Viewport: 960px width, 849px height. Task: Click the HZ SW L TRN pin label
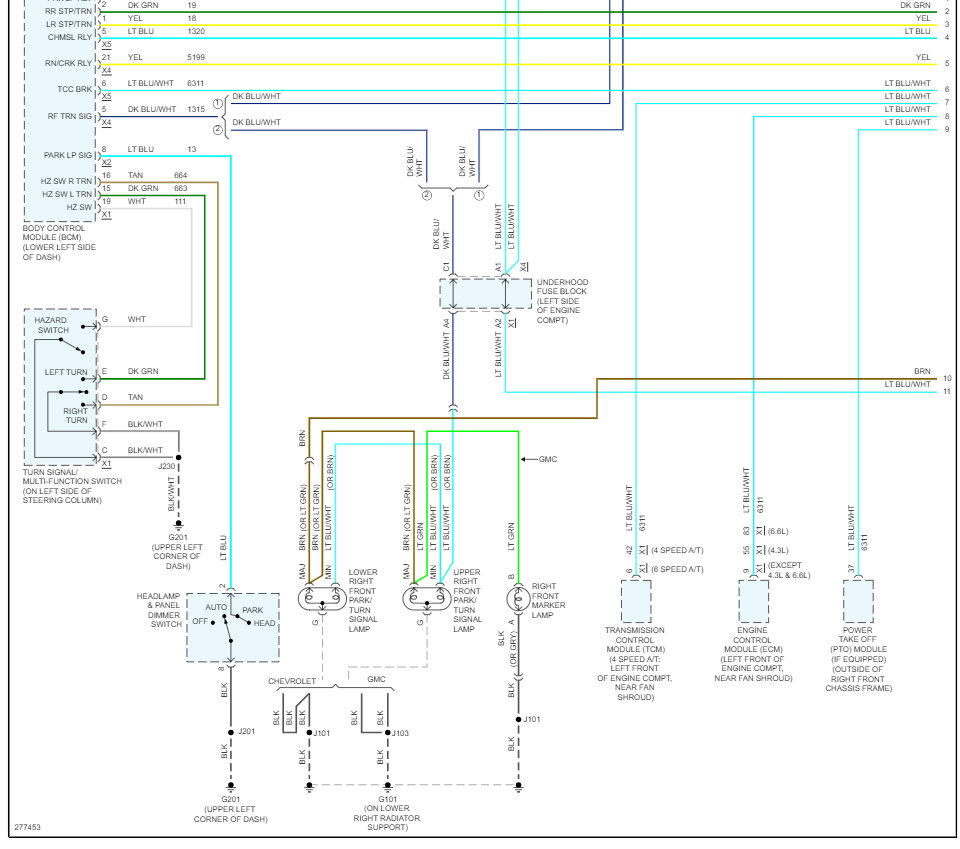click(x=67, y=194)
